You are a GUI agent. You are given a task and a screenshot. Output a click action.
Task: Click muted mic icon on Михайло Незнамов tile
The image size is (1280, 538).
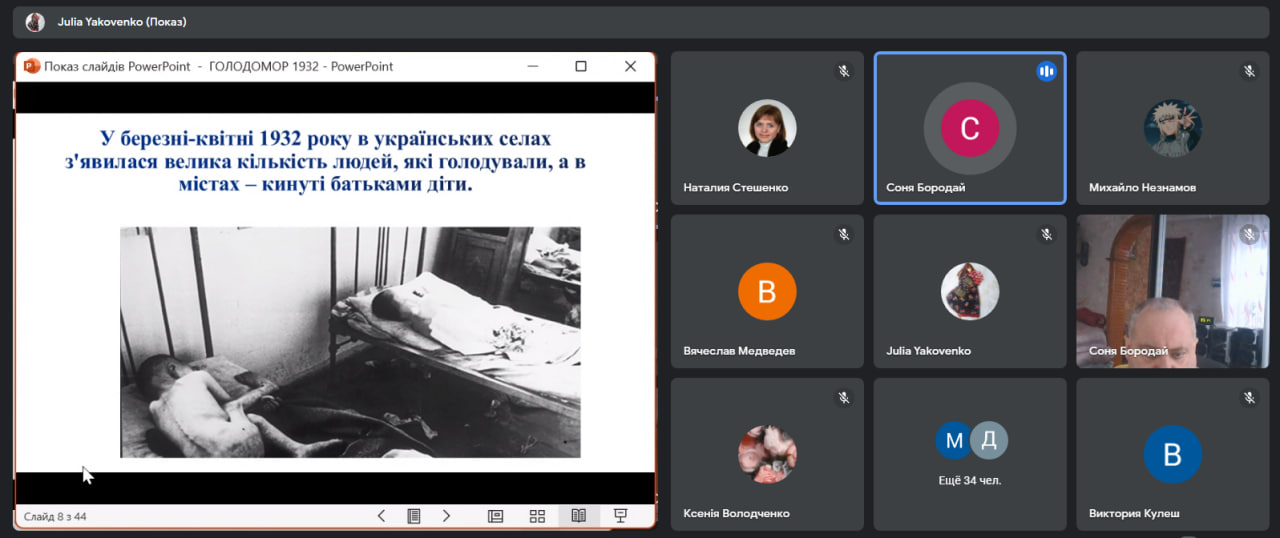[x=1249, y=71]
